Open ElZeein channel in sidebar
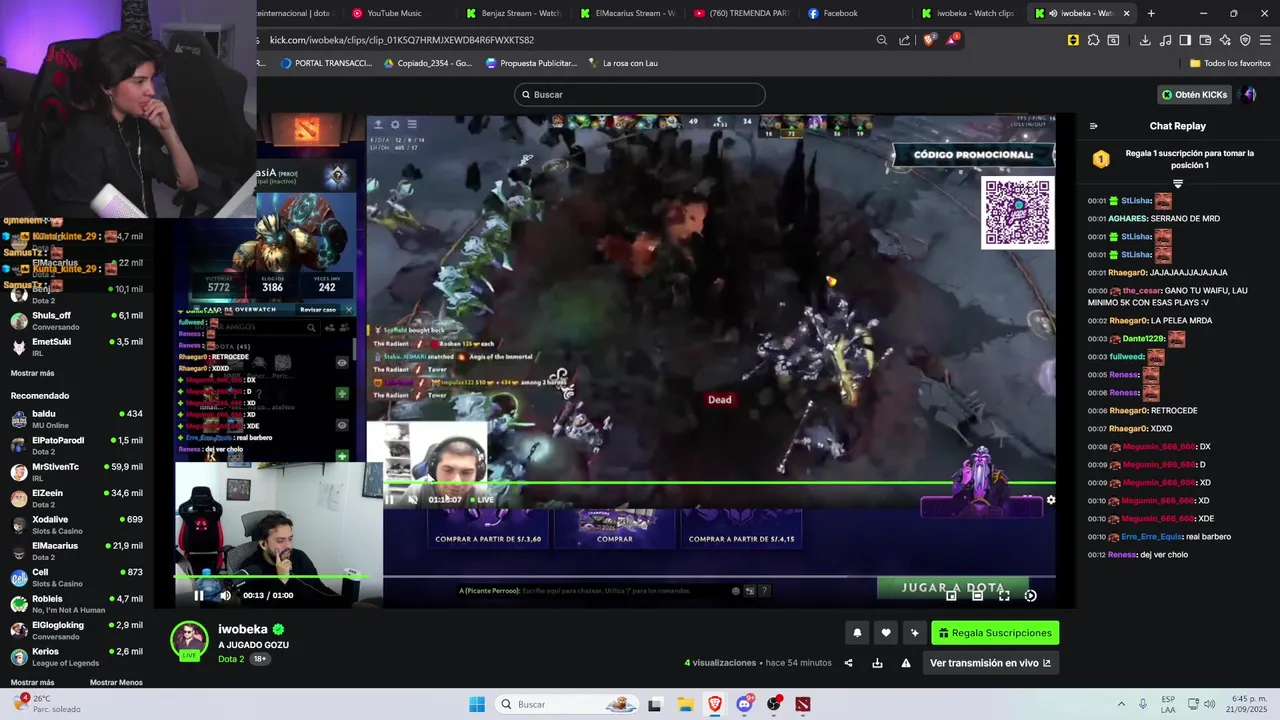The image size is (1280, 720). (77, 498)
